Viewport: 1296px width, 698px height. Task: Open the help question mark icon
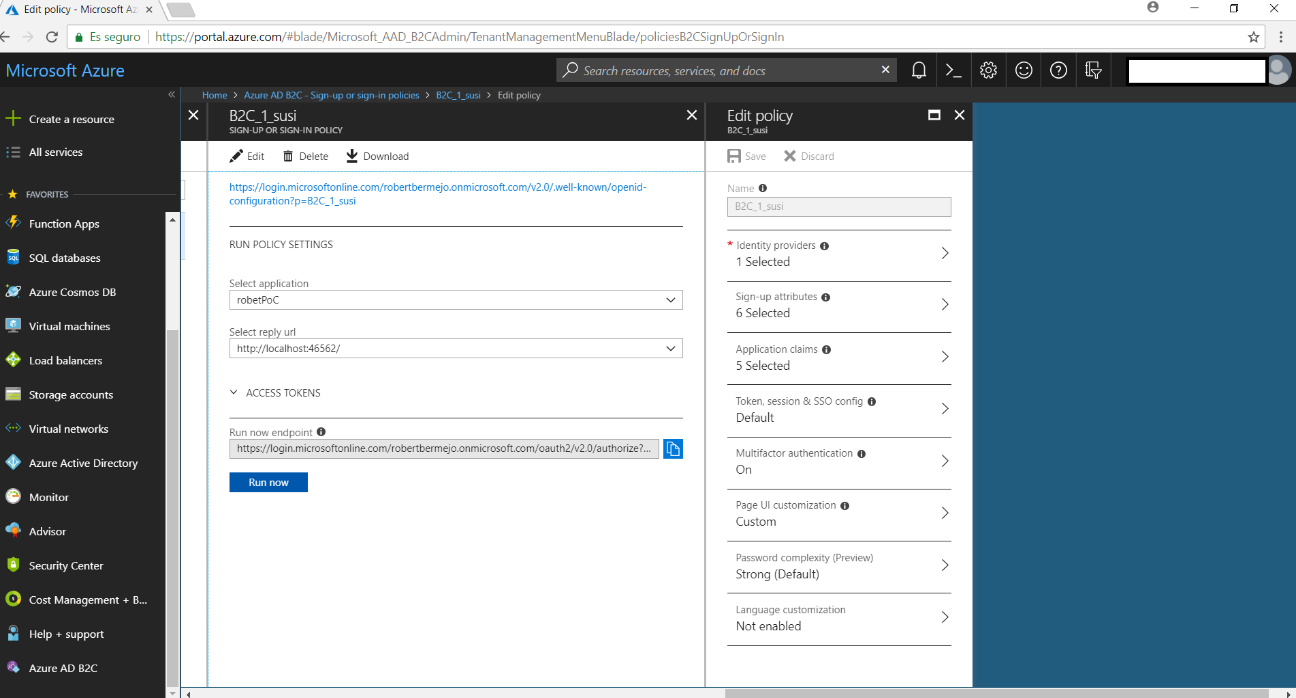click(x=1058, y=70)
